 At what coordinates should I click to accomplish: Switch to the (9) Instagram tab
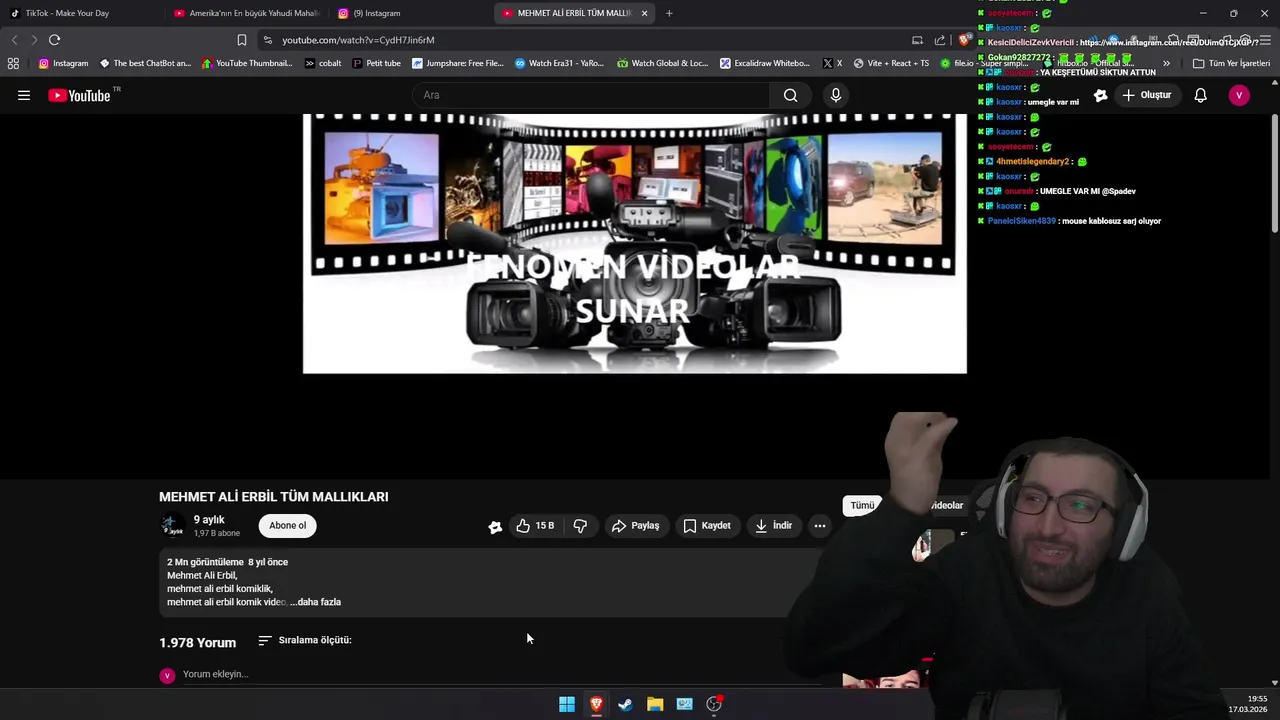[410, 13]
